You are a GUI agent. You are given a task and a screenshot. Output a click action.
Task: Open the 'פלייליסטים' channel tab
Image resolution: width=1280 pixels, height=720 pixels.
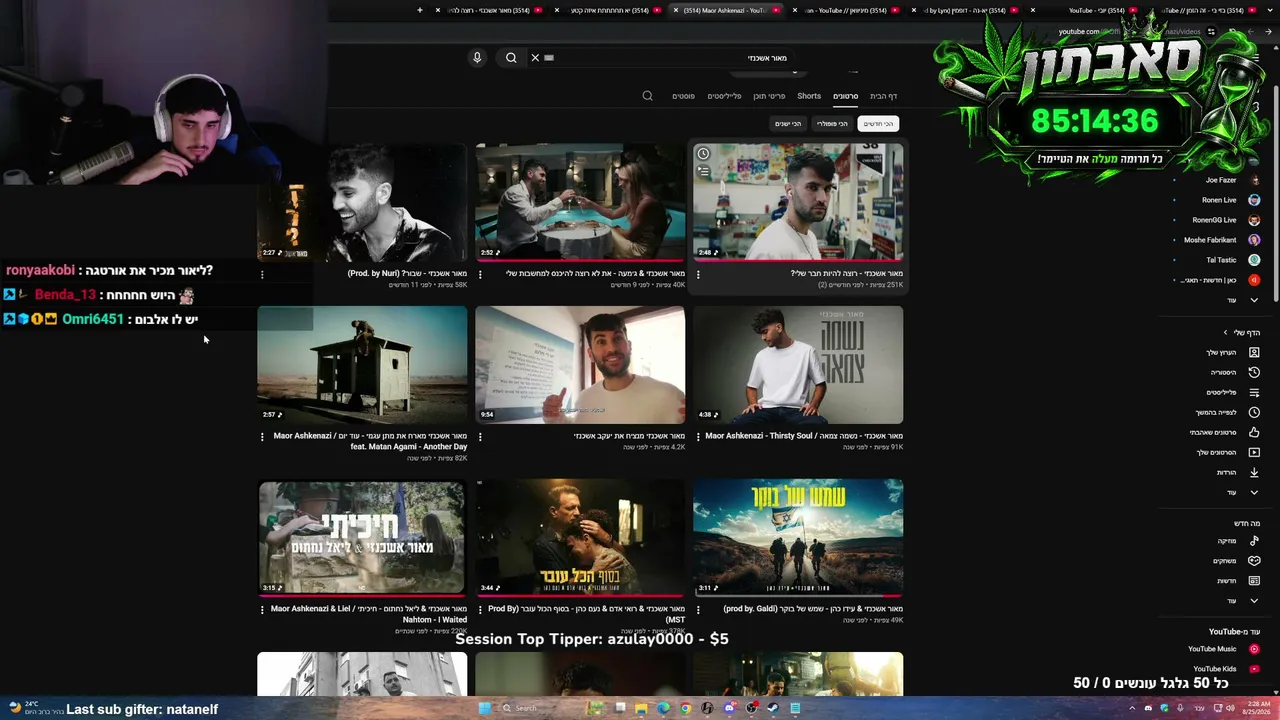pos(724,96)
